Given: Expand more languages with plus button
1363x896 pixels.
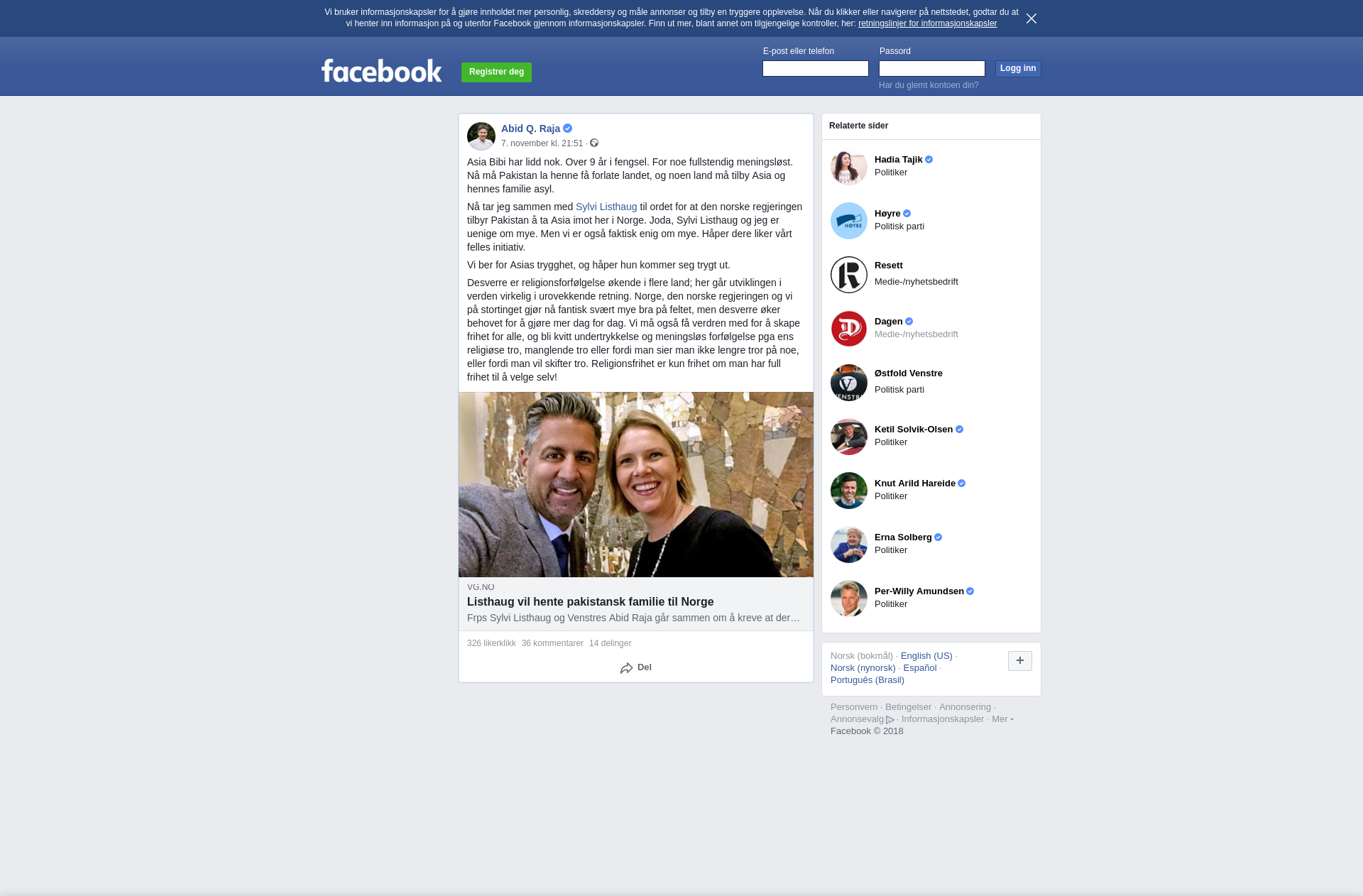Looking at the screenshot, I should (x=1020, y=661).
